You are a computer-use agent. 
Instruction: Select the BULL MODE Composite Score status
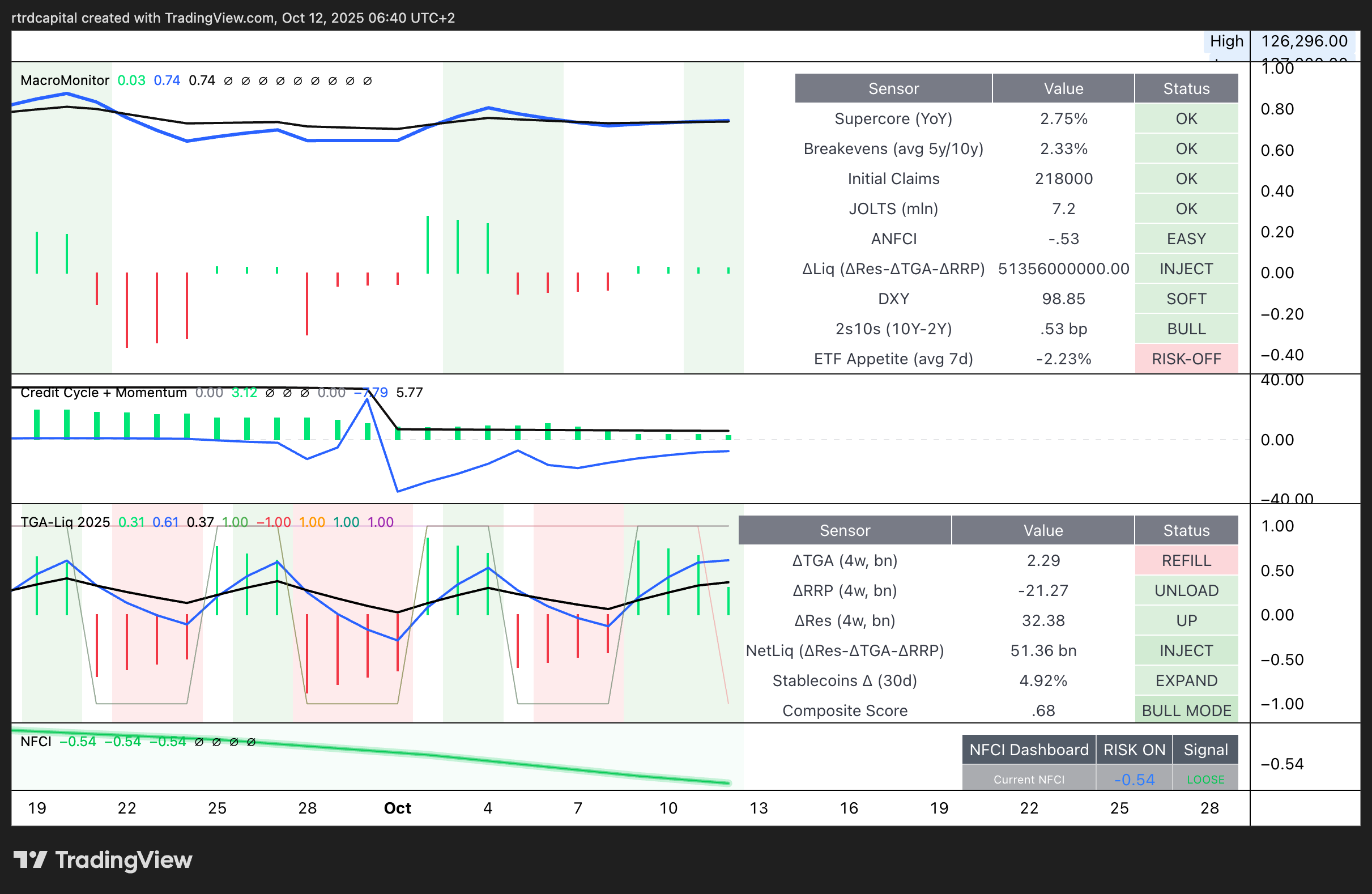coord(1186,710)
